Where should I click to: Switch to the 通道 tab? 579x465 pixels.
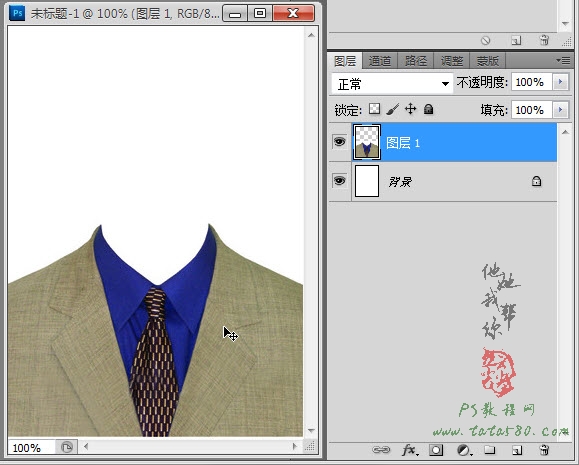click(380, 61)
